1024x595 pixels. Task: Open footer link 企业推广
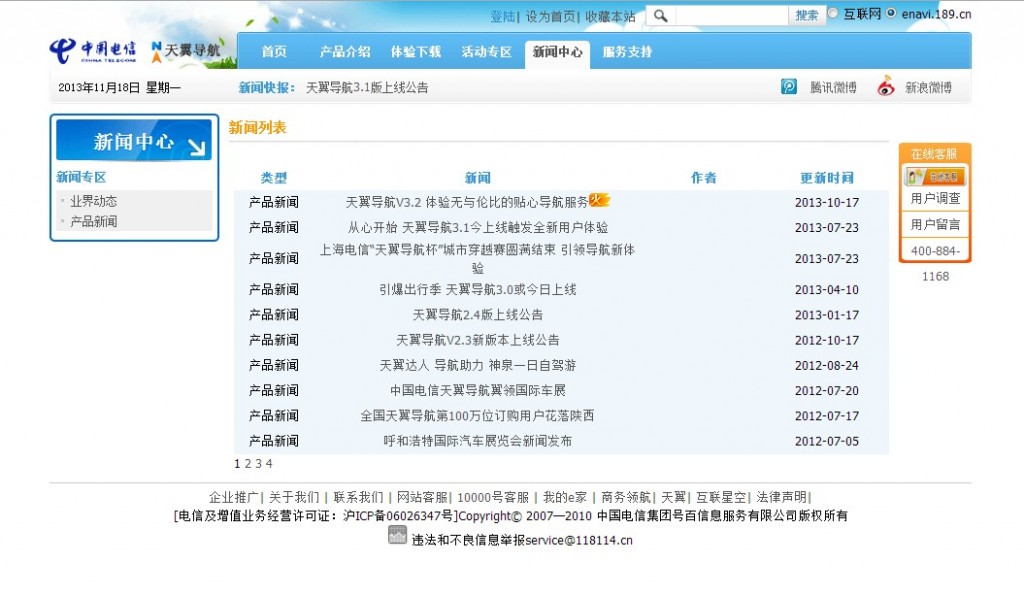pos(233,498)
